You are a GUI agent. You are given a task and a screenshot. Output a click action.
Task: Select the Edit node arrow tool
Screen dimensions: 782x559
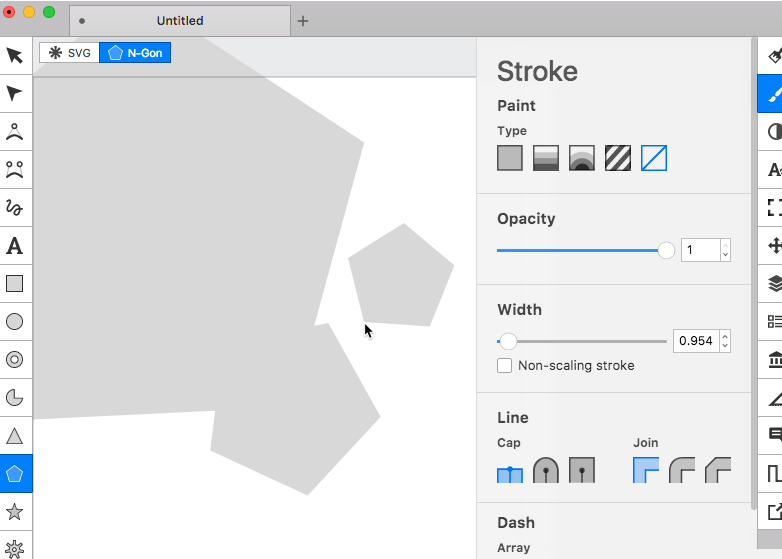pos(15,94)
